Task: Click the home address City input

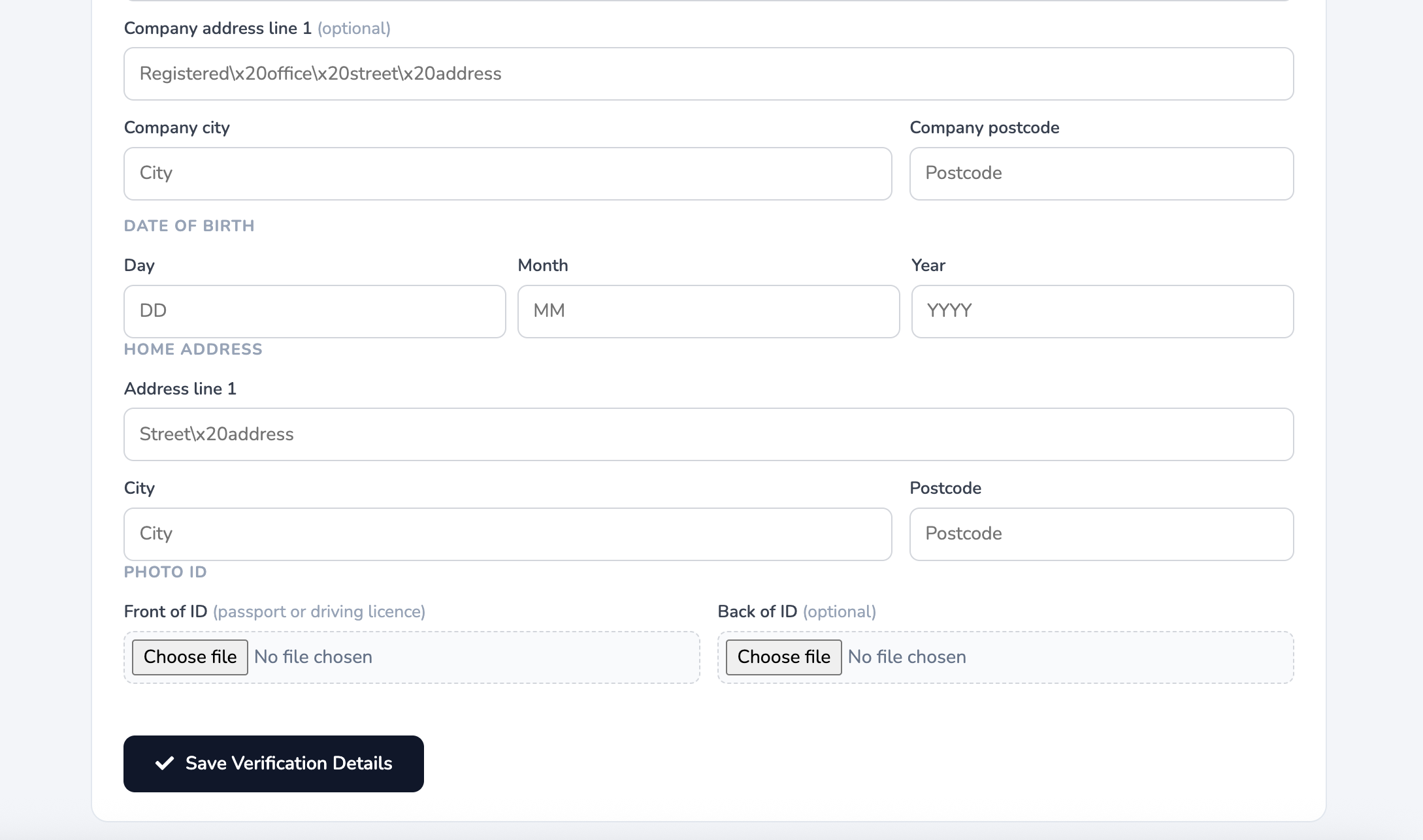Action: (x=507, y=534)
